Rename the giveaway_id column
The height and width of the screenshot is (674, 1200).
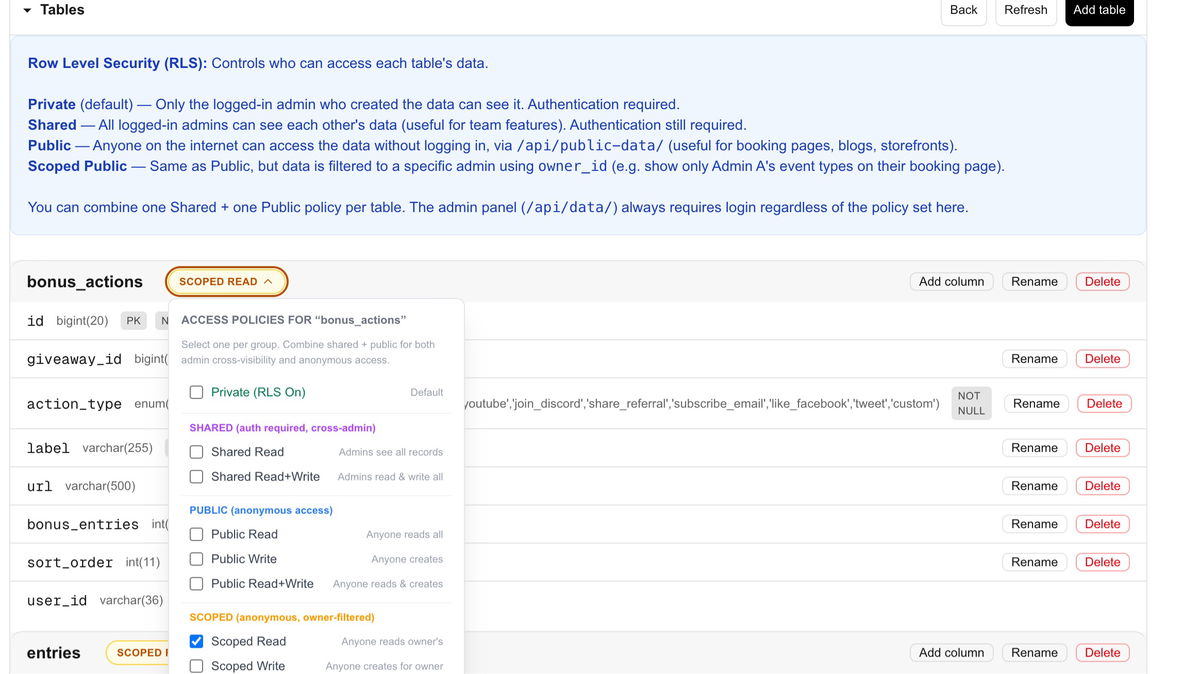(x=1034, y=359)
